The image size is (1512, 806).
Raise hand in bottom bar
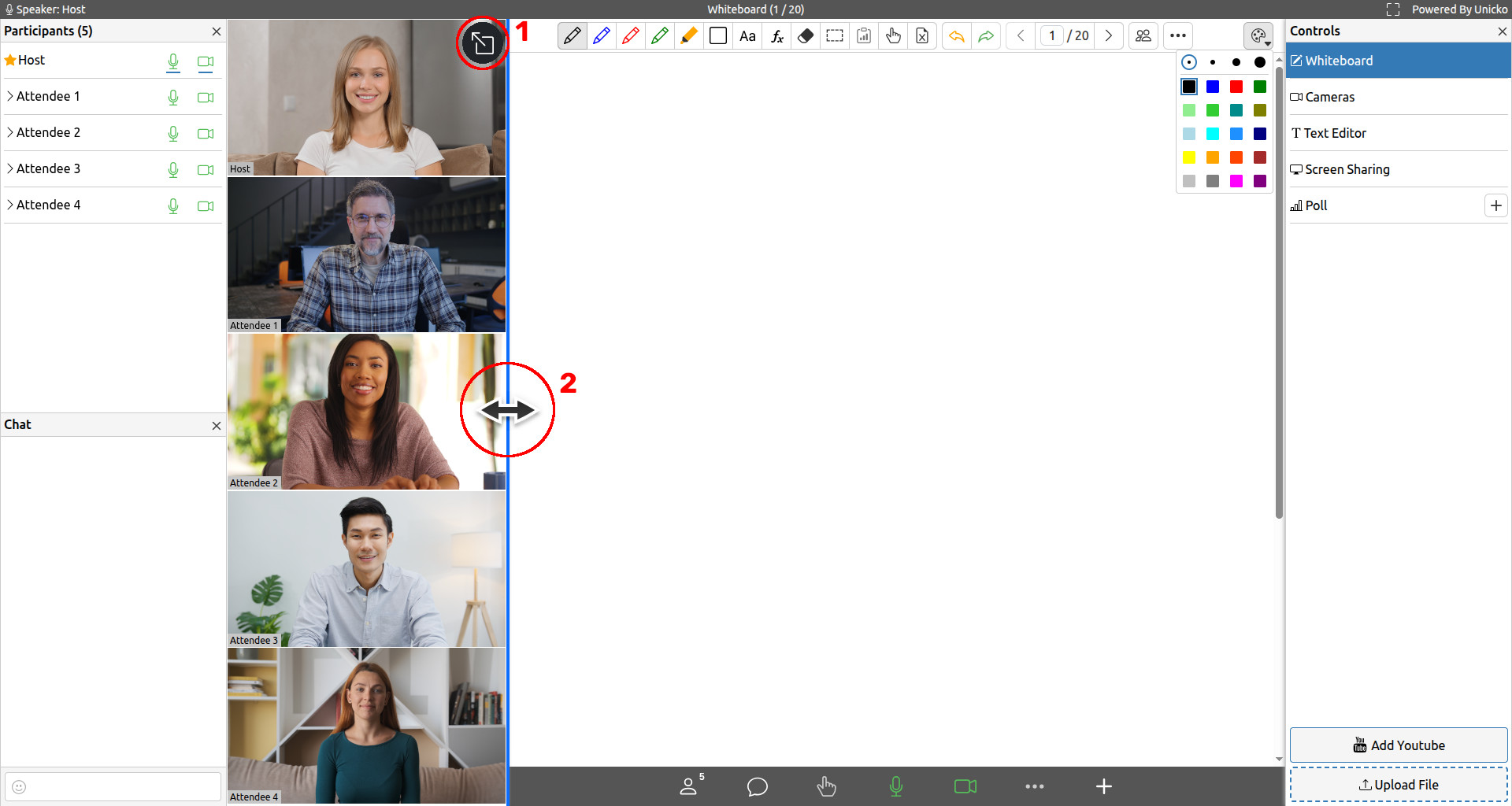click(x=826, y=786)
